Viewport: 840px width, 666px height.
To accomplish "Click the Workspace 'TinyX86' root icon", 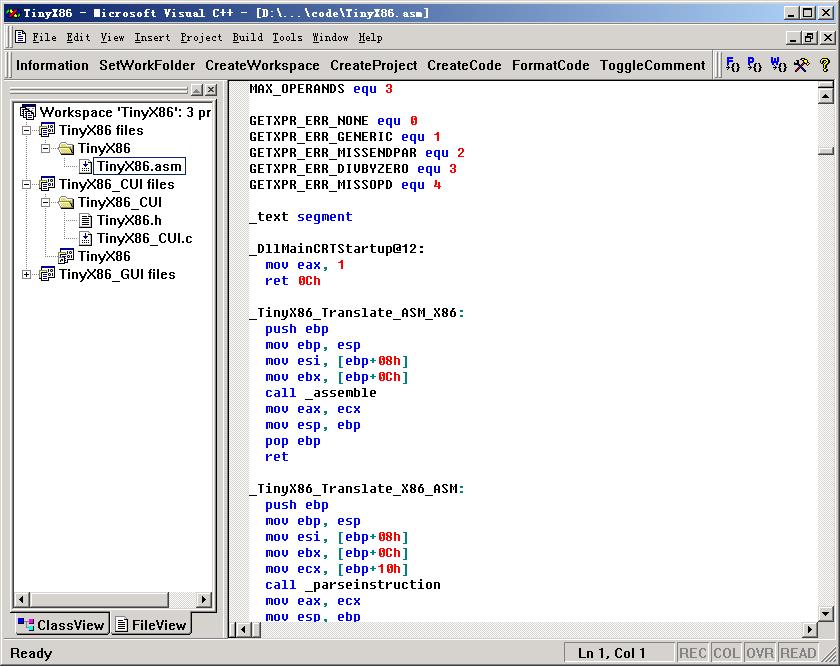I will [x=28, y=112].
